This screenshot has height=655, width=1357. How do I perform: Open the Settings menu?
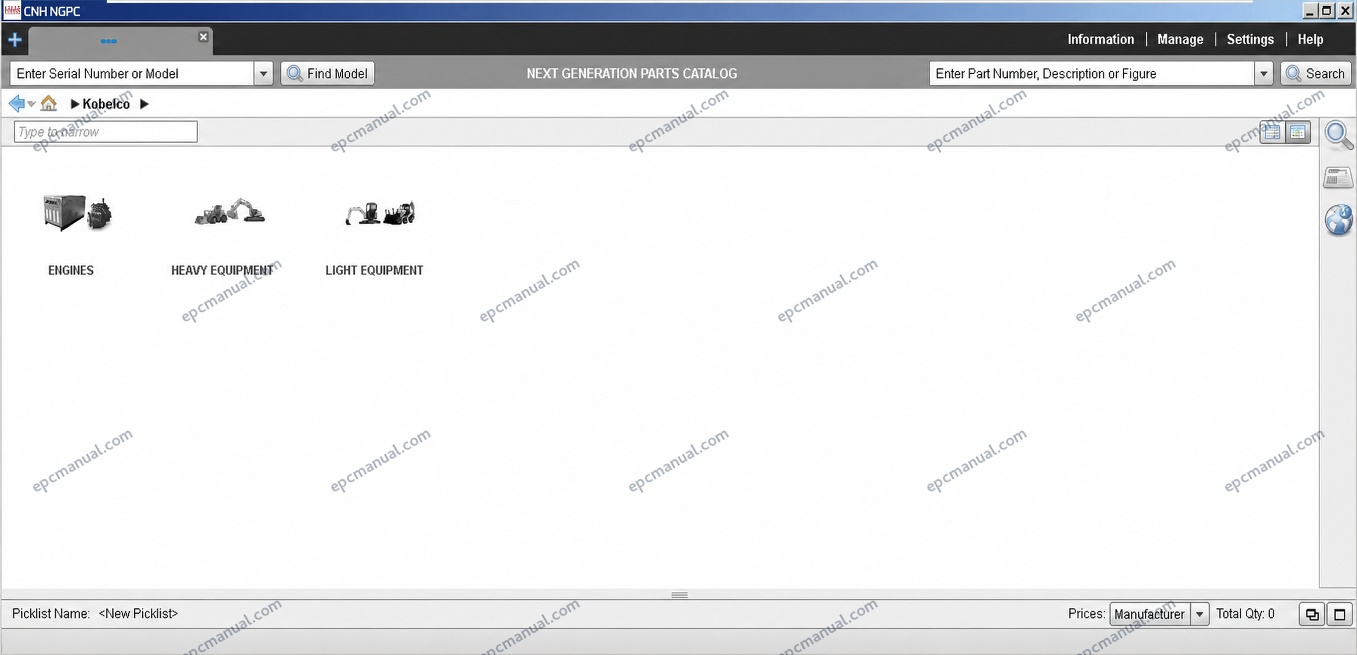click(1250, 39)
